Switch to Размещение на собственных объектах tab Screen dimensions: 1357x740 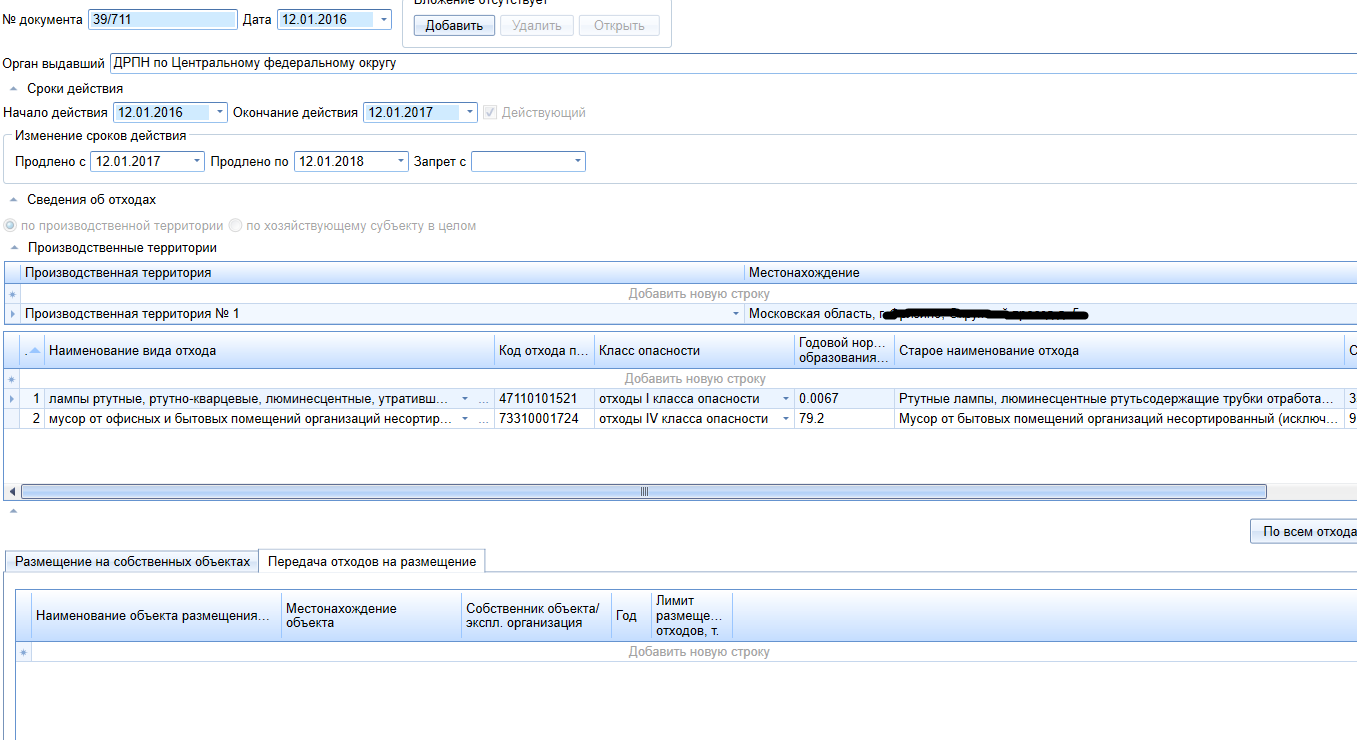point(132,561)
